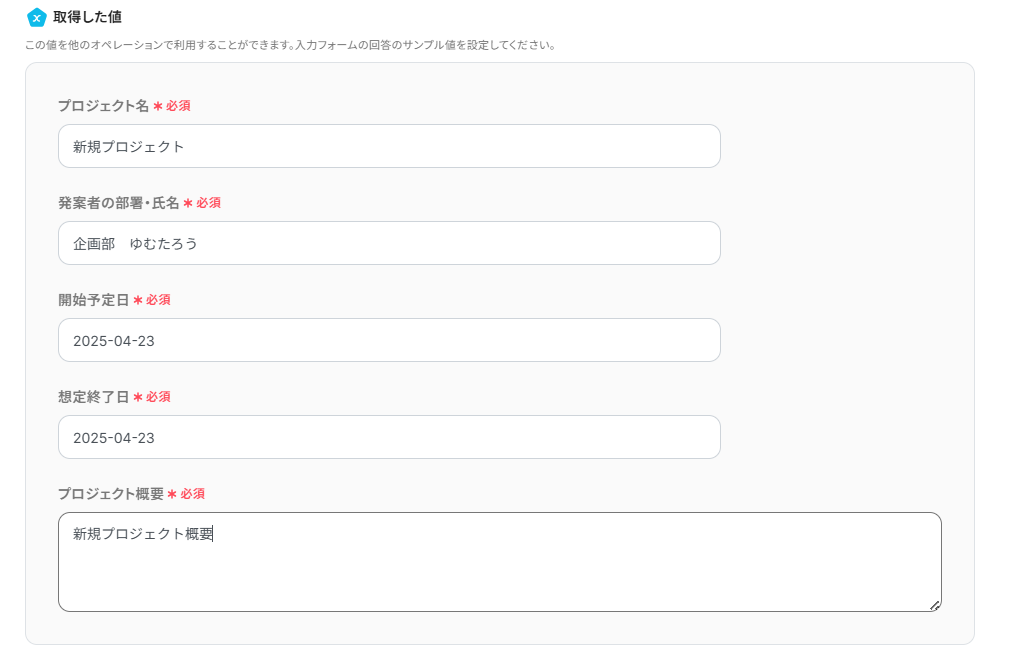Click the 取得した値 heading text
The image size is (1009, 672).
click(88, 17)
